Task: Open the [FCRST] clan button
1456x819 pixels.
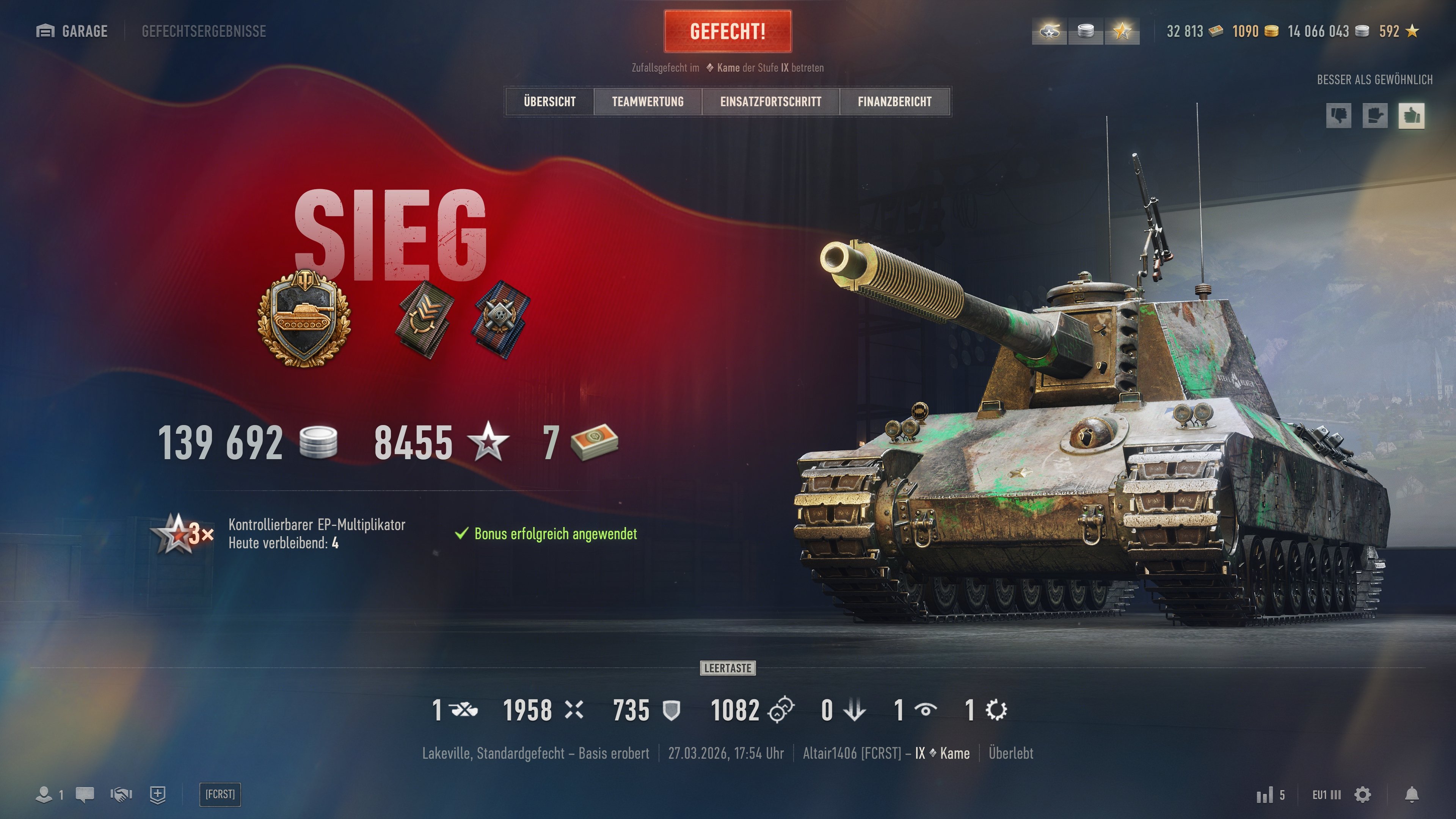Action: pyautogui.click(x=220, y=794)
